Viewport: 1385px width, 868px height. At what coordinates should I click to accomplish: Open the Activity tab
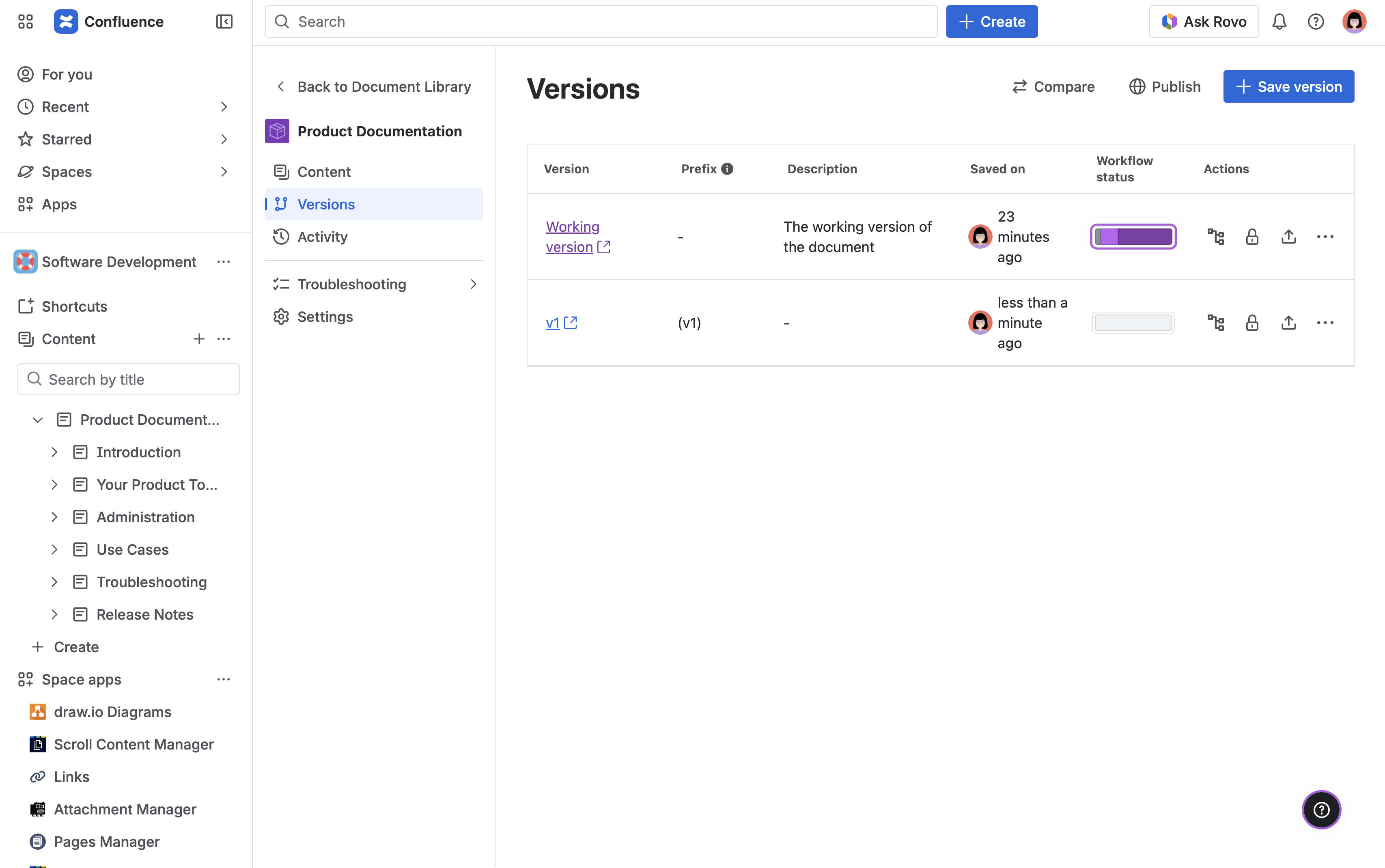tap(322, 237)
